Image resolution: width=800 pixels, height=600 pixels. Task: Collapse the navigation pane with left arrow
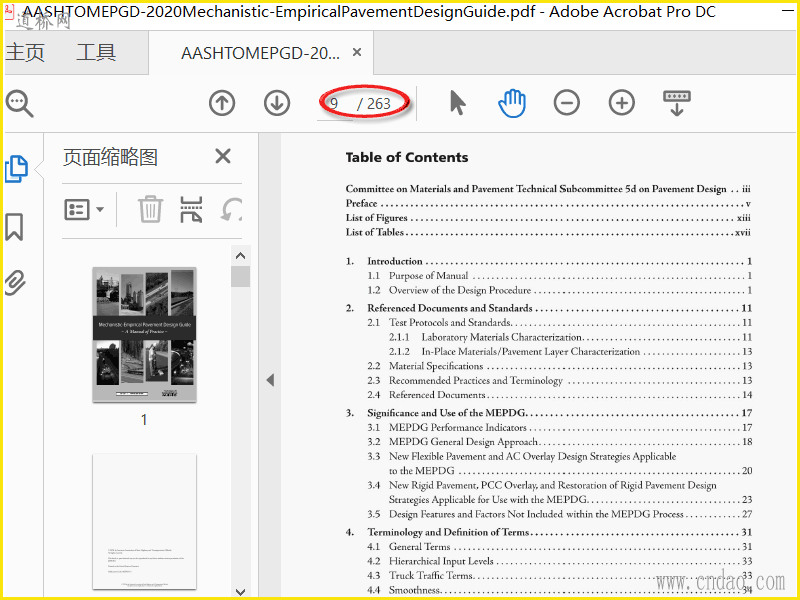(270, 380)
